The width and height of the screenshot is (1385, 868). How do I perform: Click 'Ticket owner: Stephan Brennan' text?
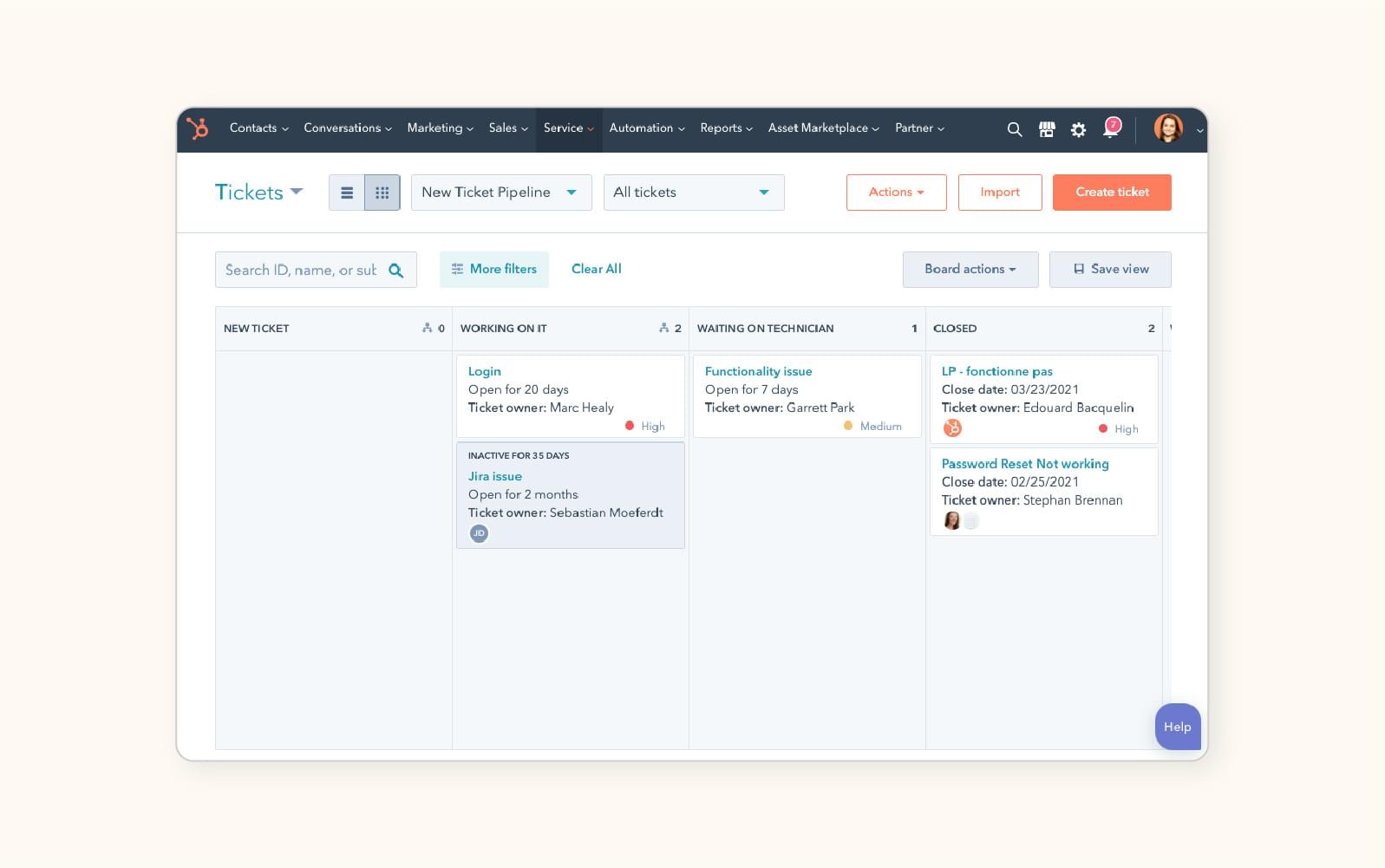coord(1032,500)
